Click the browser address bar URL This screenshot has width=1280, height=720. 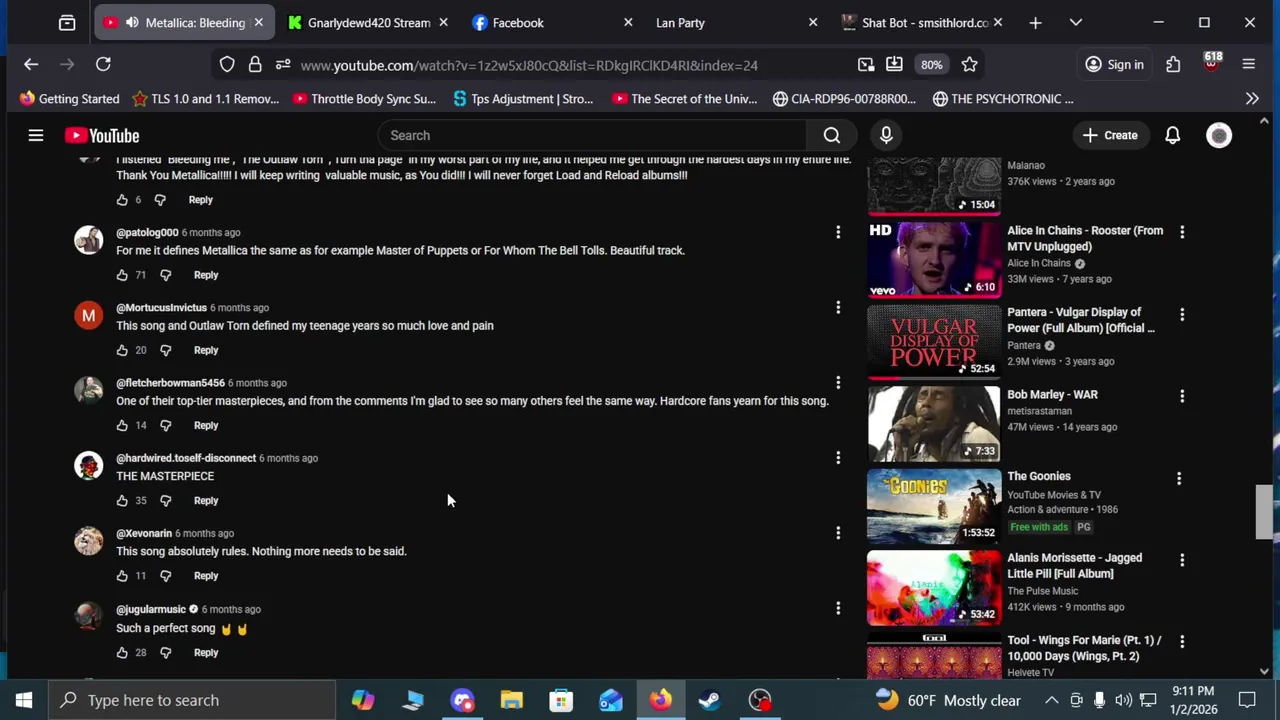[529, 65]
